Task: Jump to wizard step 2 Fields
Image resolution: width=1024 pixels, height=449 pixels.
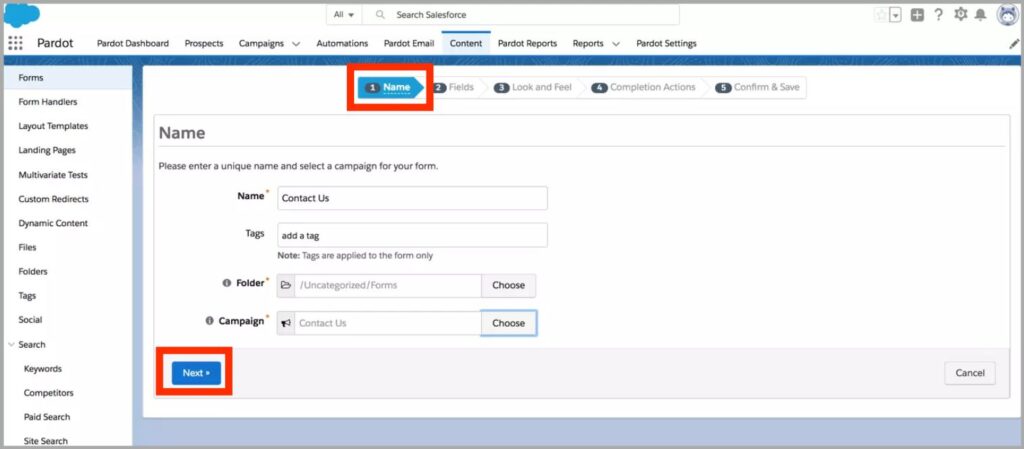Action: tap(454, 87)
